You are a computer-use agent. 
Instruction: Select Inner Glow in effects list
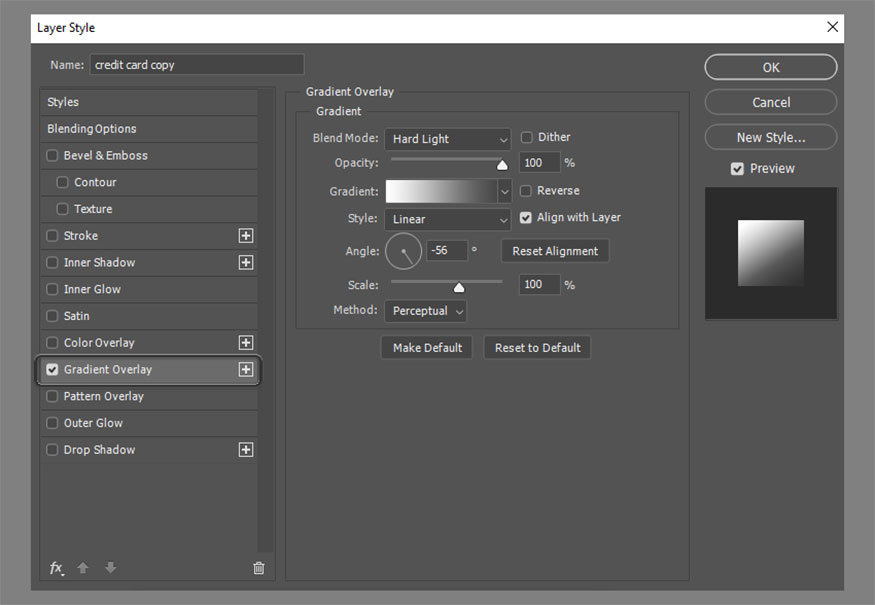pos(149,289)
